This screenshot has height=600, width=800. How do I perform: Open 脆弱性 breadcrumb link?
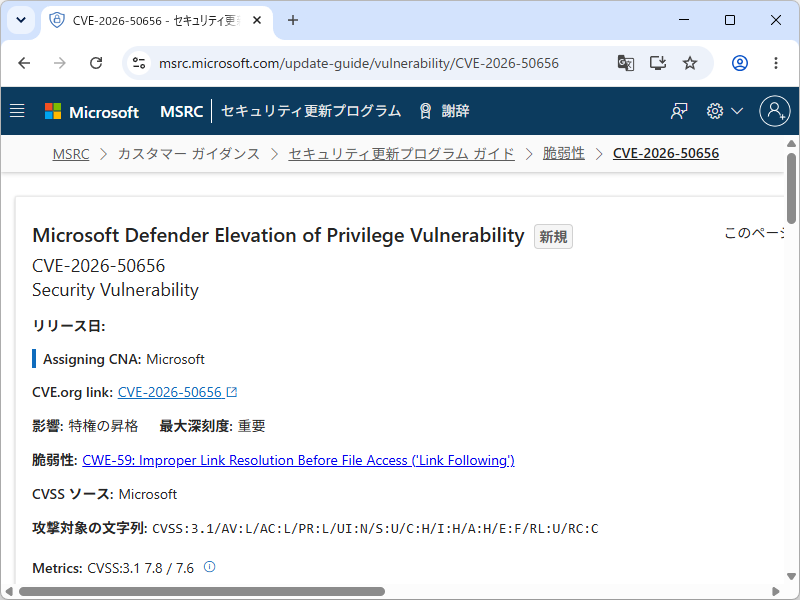[x=564, y=153]
